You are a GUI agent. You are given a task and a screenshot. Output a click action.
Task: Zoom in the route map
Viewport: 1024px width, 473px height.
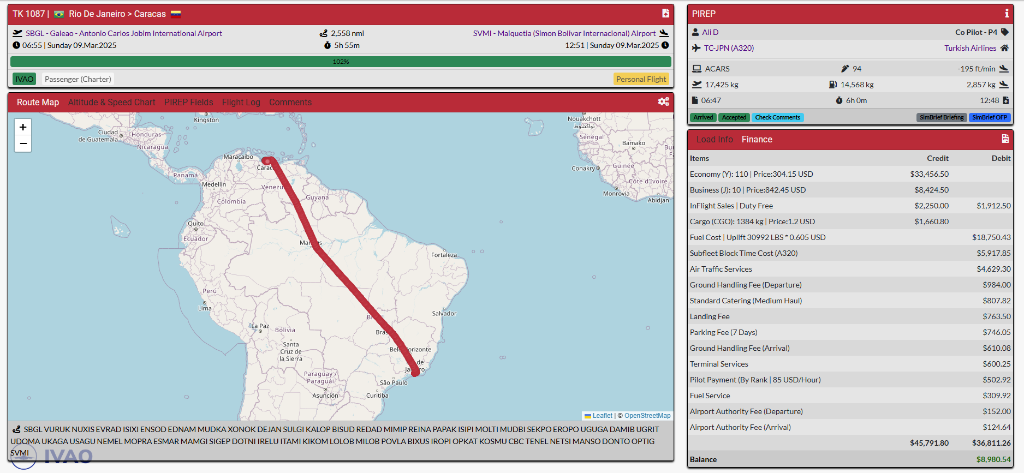tap(23, 127)
